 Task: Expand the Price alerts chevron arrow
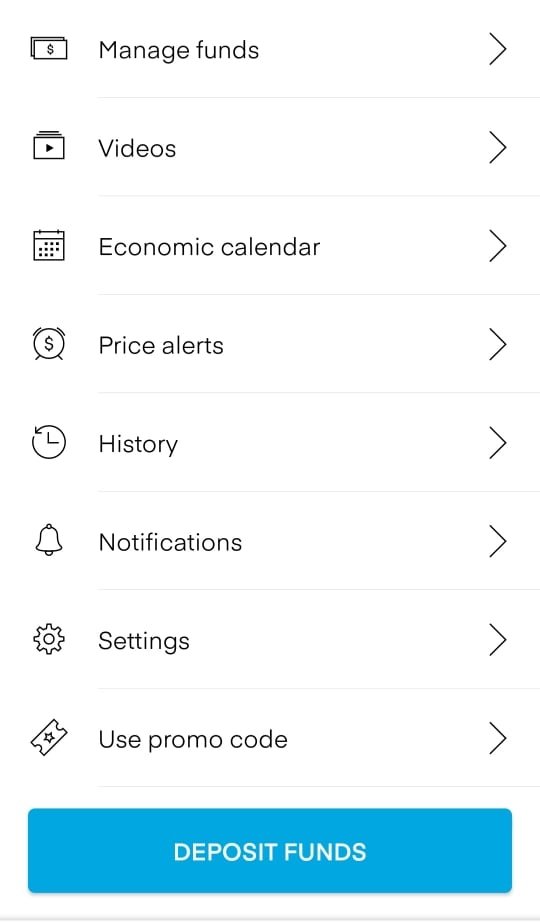pyautogui.click(x=498, y=344)
